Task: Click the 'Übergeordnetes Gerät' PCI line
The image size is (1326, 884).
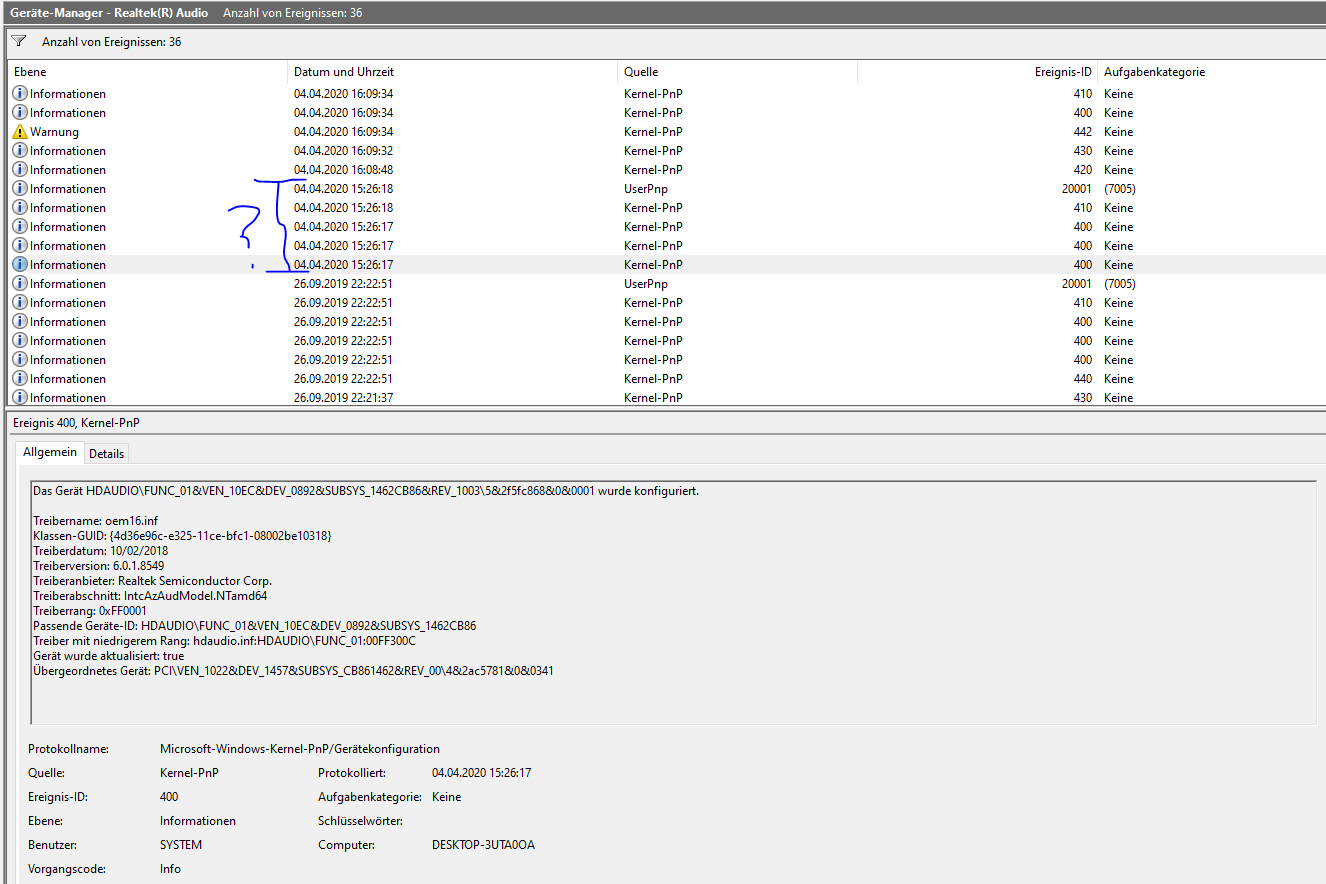Action: pos(293,671)
